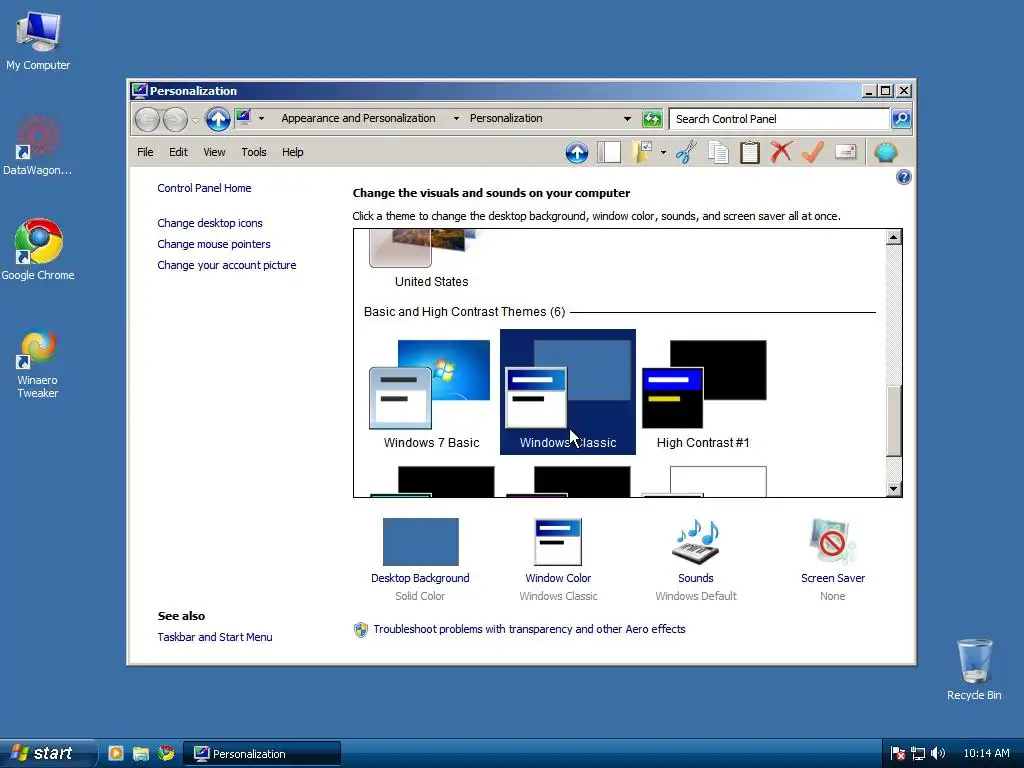Click the Cut scissors toolbar icon
Viewport: 1024px width, 768px height.
pos(686,152)
